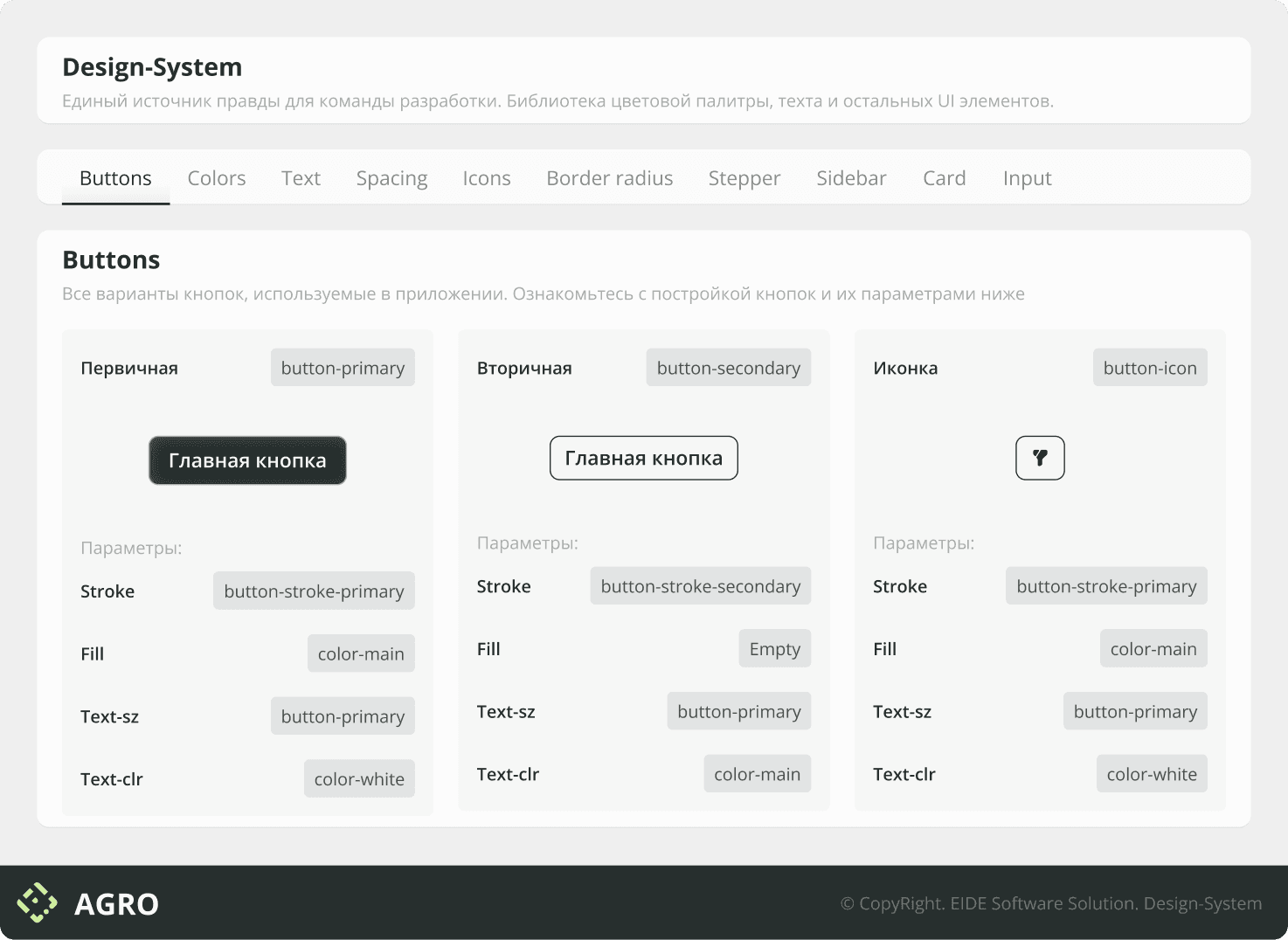Go to the Spacing tab

(391, 178)
